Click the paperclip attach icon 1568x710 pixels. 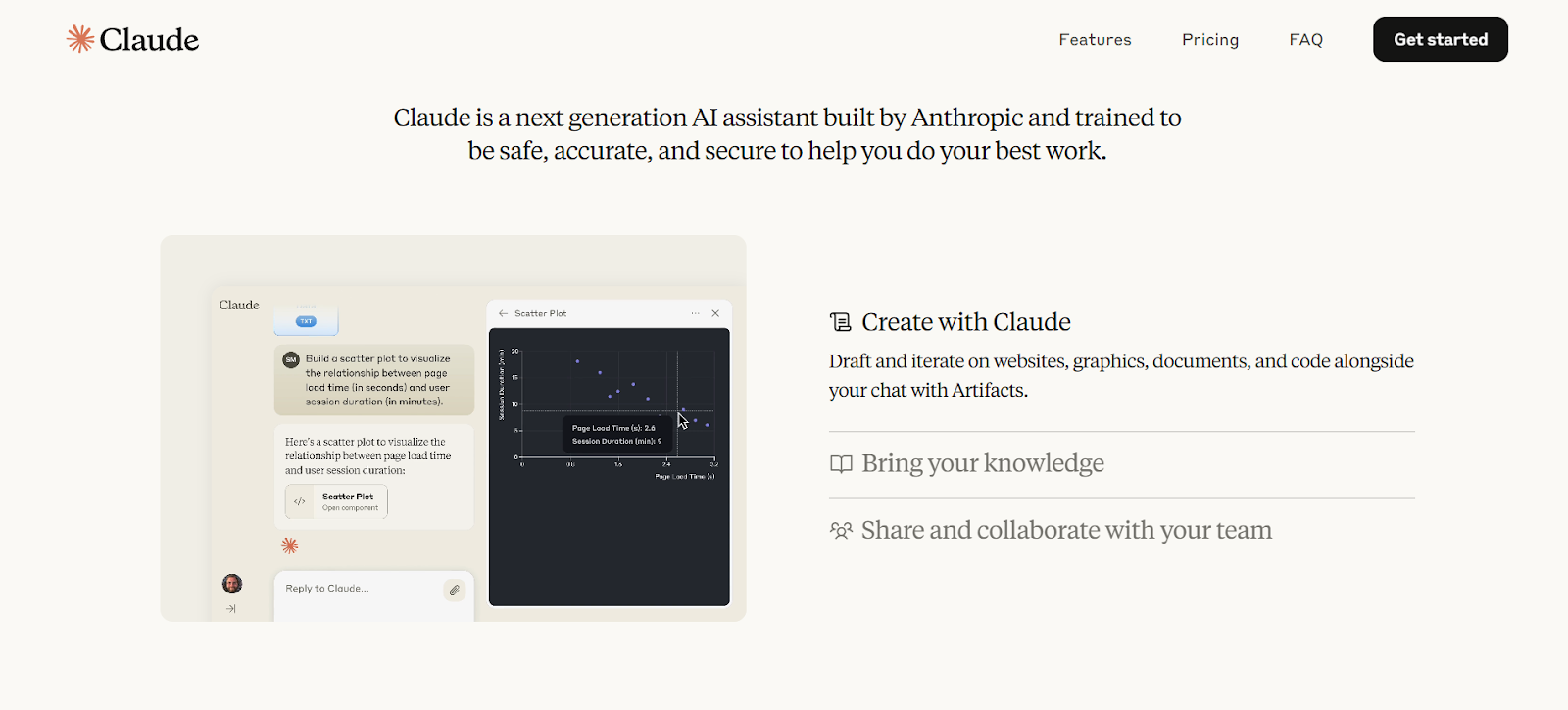[x=455, y=590]
